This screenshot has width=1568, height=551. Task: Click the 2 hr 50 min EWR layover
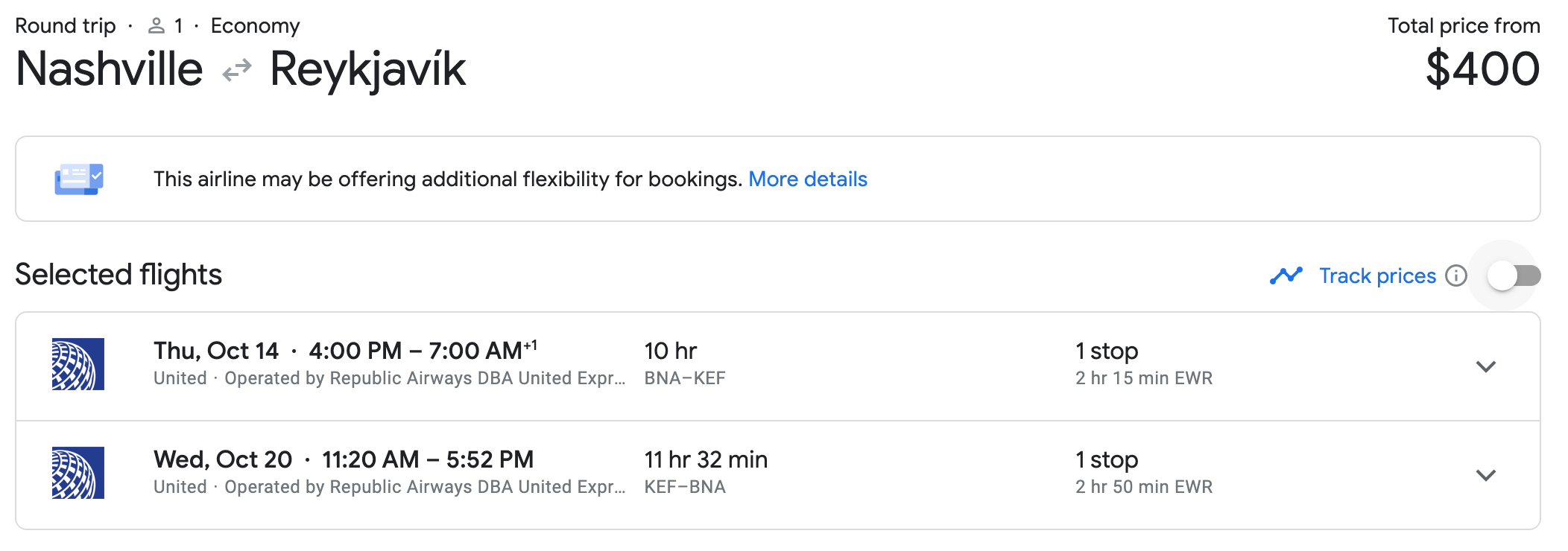[1143, 487]
